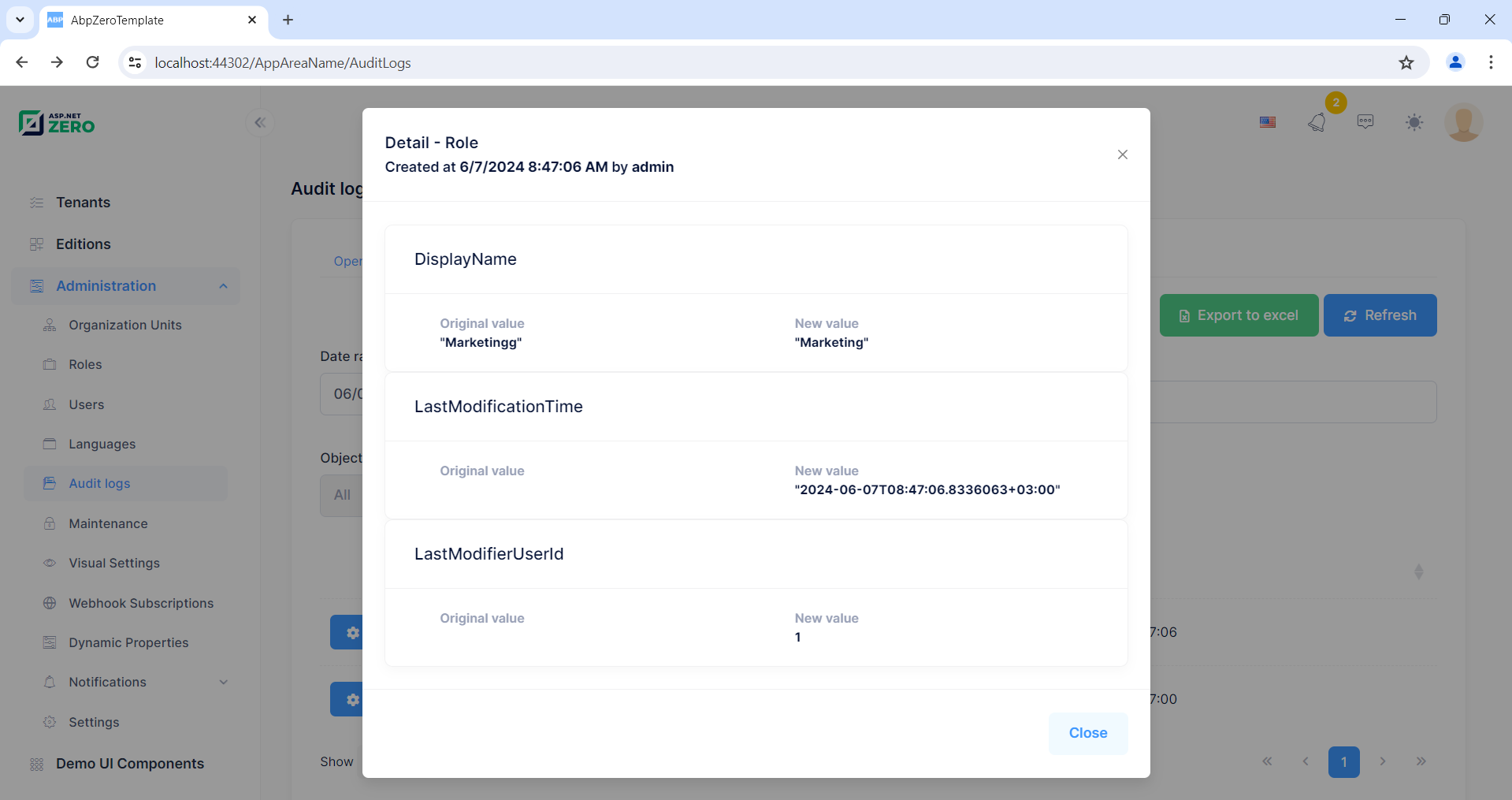Go to next page of results
Image resolution: width=1512 pixels, height=800 pixels.
pyautogui.click(x=1383, y=761)
